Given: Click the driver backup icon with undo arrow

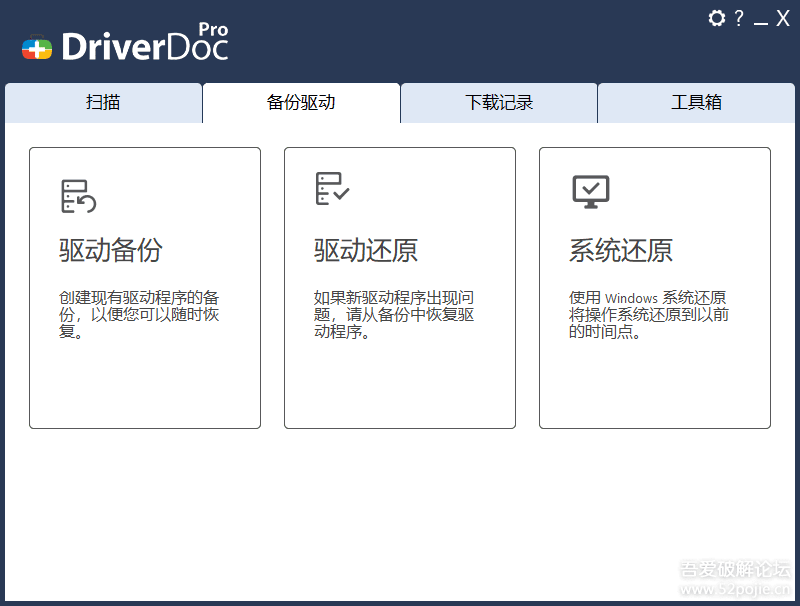Looking at the screenshot, I should pyautogui.click(x=79, y=196).
